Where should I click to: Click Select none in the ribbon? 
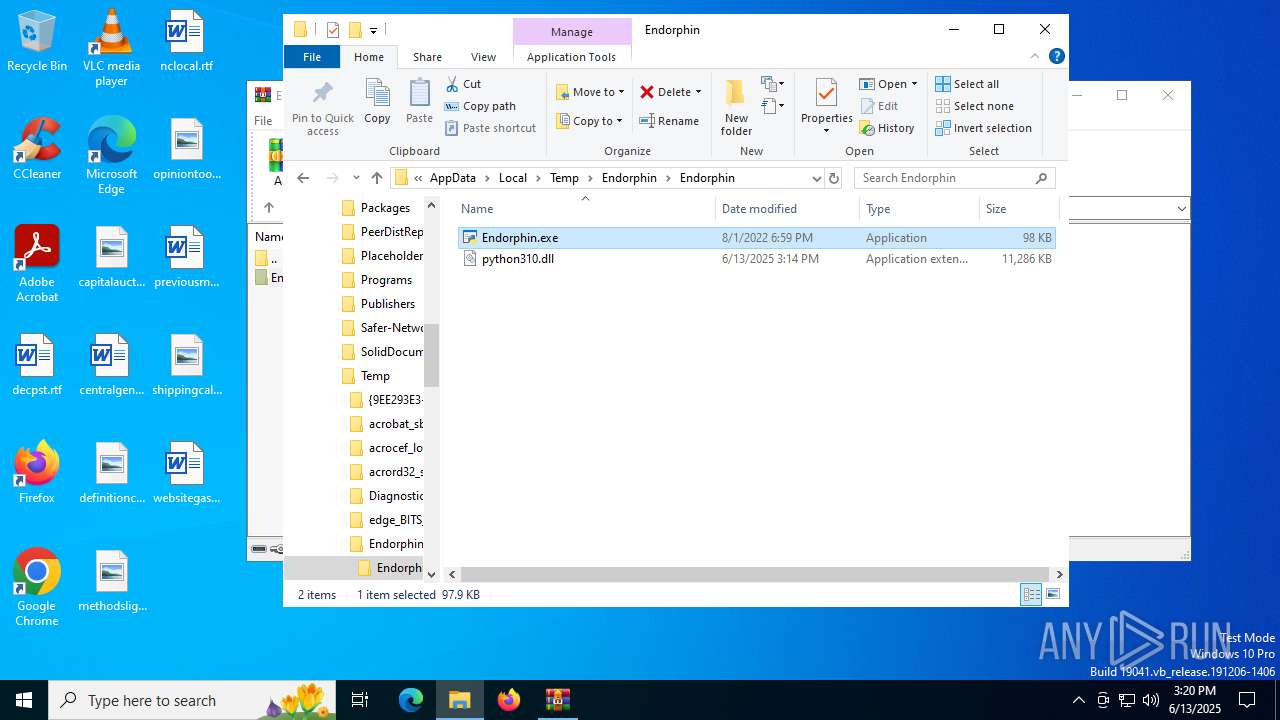(974, 106)
